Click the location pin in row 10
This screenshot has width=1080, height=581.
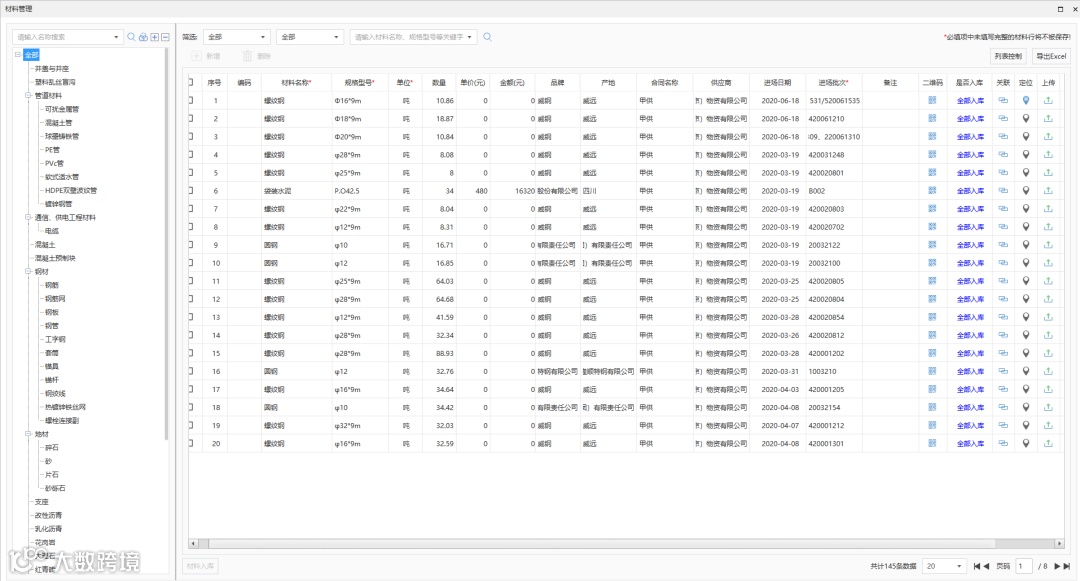point(1026,263)
